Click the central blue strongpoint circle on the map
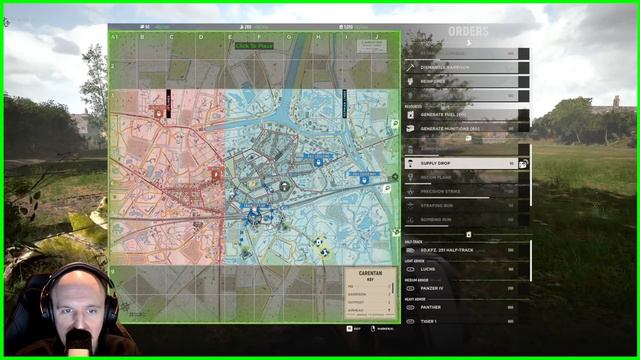The width and height of the screenshot is (640, 360). pyautogui.click(x=255, y=216)
